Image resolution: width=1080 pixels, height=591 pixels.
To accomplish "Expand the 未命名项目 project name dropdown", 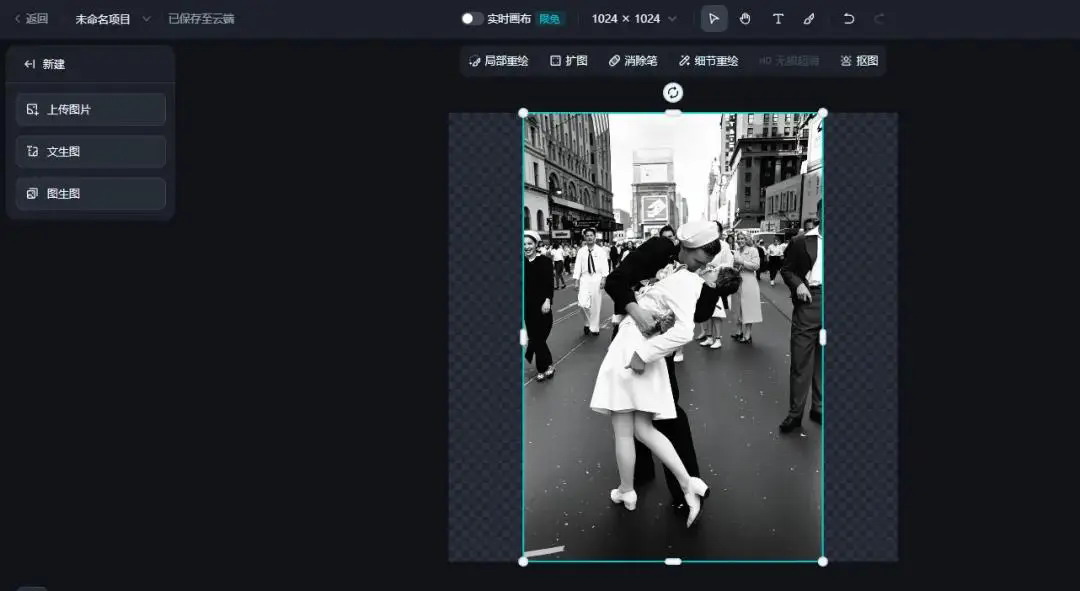I will 147,19.
